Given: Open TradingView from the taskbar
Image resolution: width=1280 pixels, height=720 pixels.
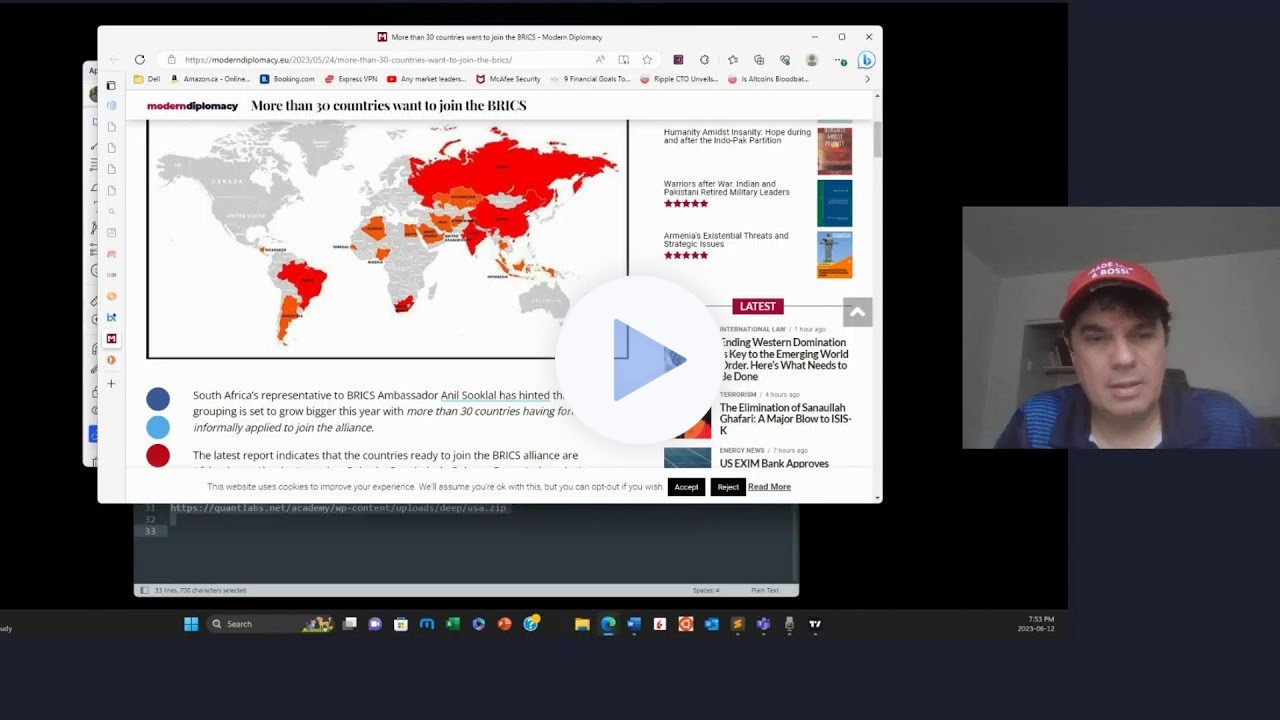Looking at the screenshot, I should pyautogui.click(x=815, y=624).
